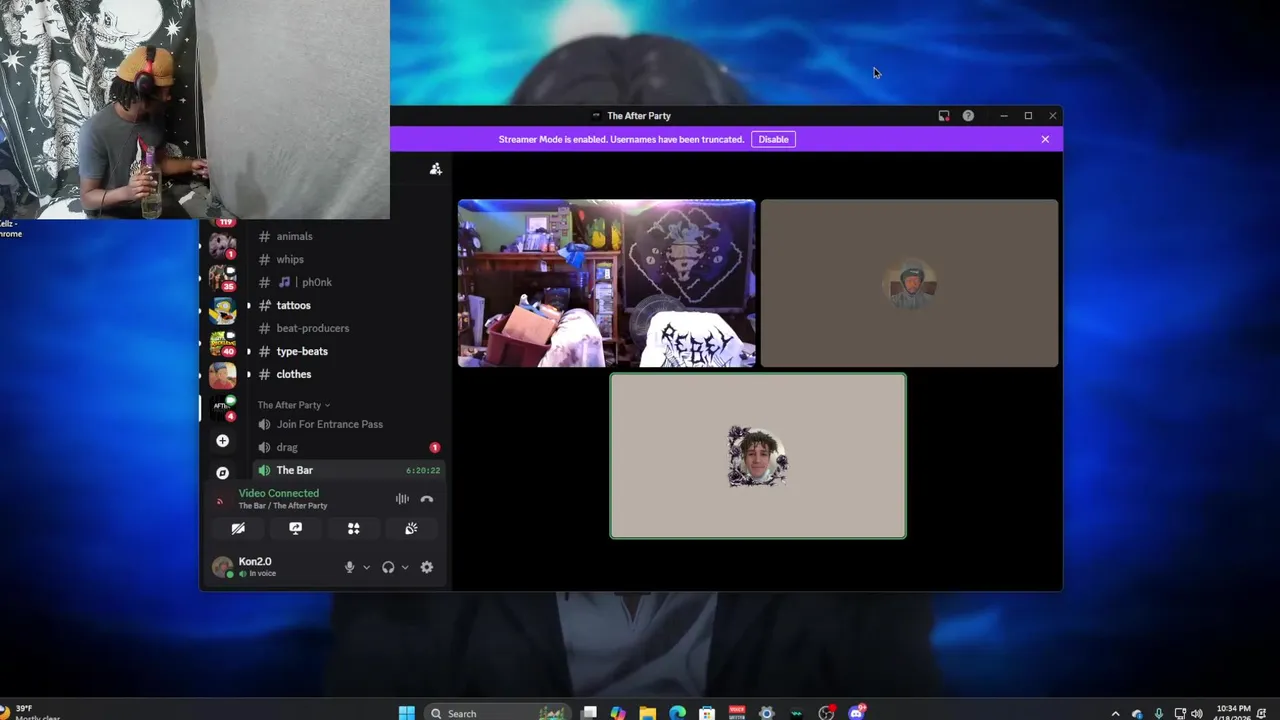Click the Kon2.0 user avatar

pyautogui.click(x=222, y=567)
